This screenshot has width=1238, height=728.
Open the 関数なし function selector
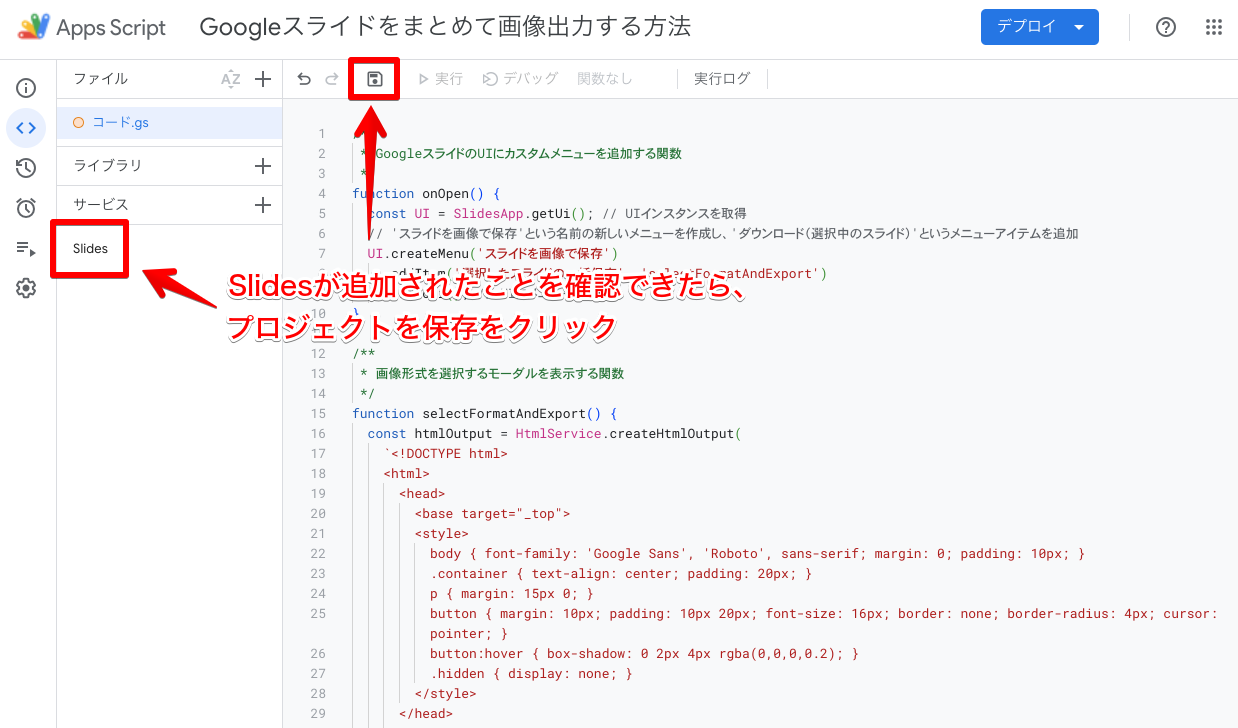tap(605, 79)
